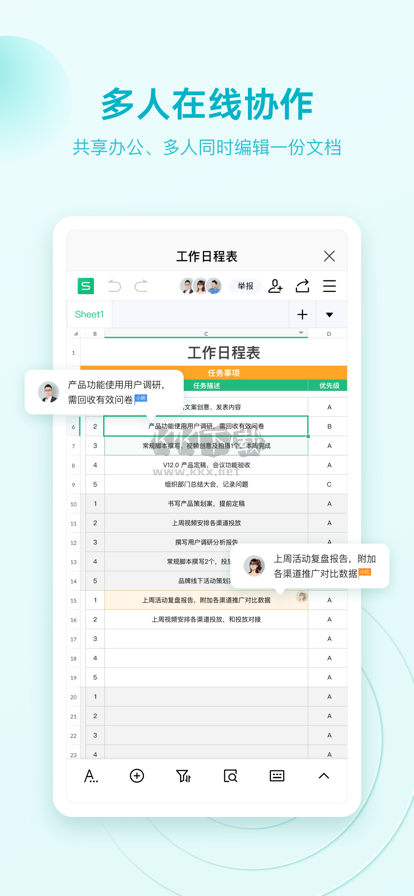The height and width of the screenshot is (896, 414).
Task: Open the column C header dropdown arrow
Action: (301, 333)
